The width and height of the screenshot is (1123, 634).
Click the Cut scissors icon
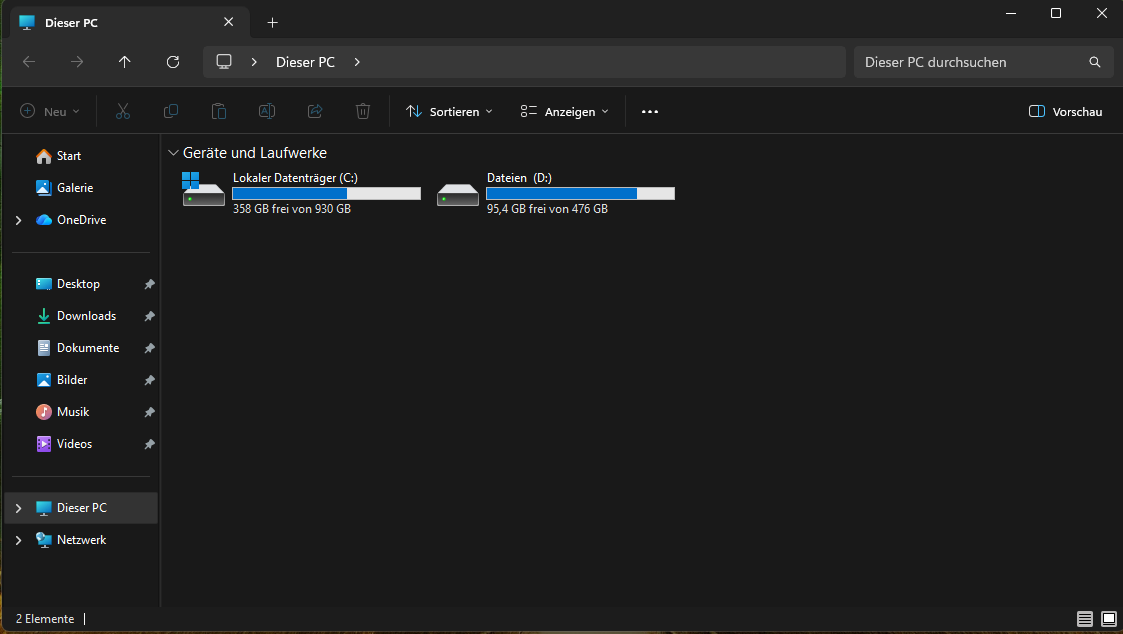122,111
